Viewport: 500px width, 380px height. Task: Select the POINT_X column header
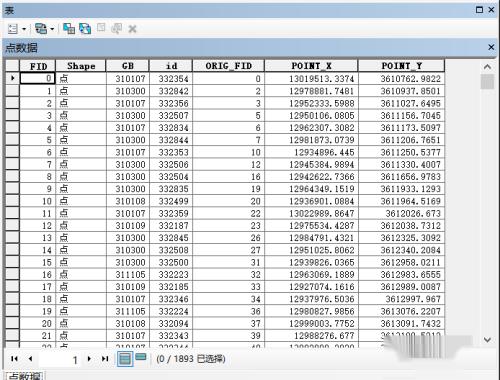311,66
